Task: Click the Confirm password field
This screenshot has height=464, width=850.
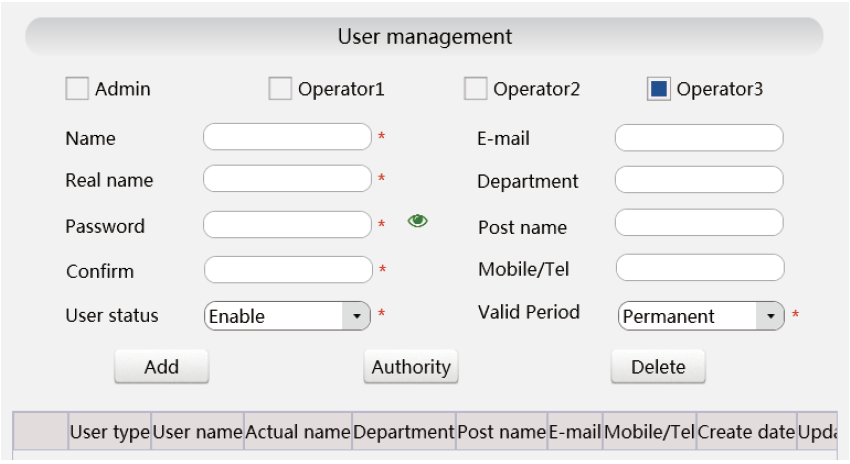Action: click(288, 269)
